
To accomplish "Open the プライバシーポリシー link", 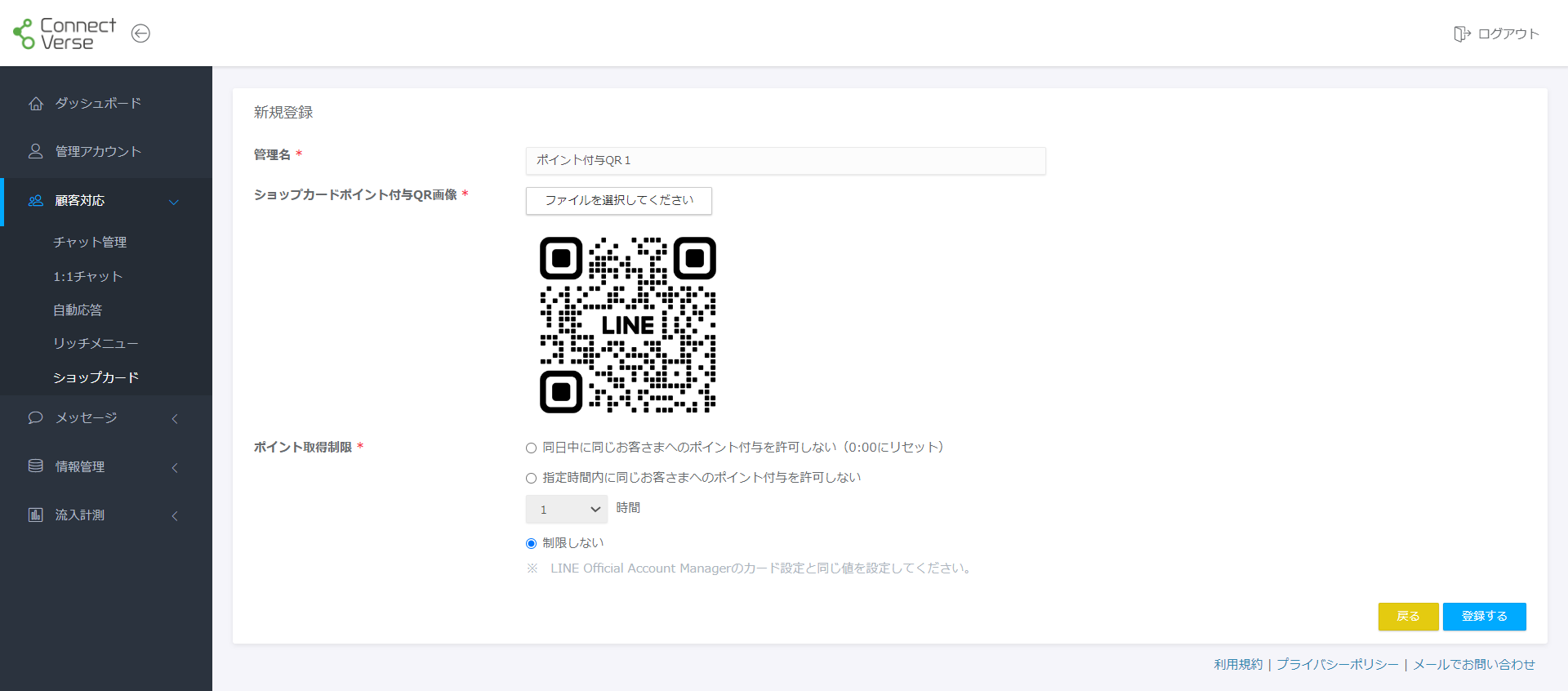I will 1338,664.
